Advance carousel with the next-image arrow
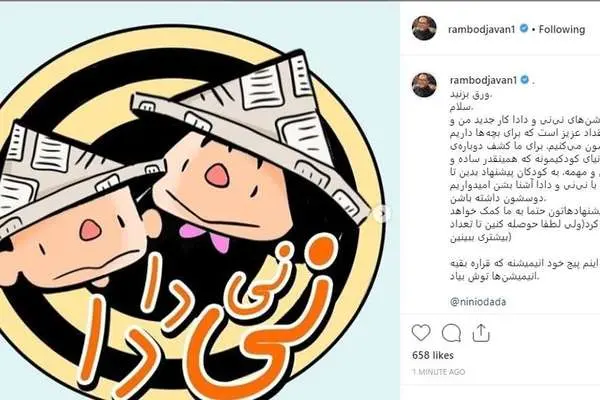 point(382,214)
